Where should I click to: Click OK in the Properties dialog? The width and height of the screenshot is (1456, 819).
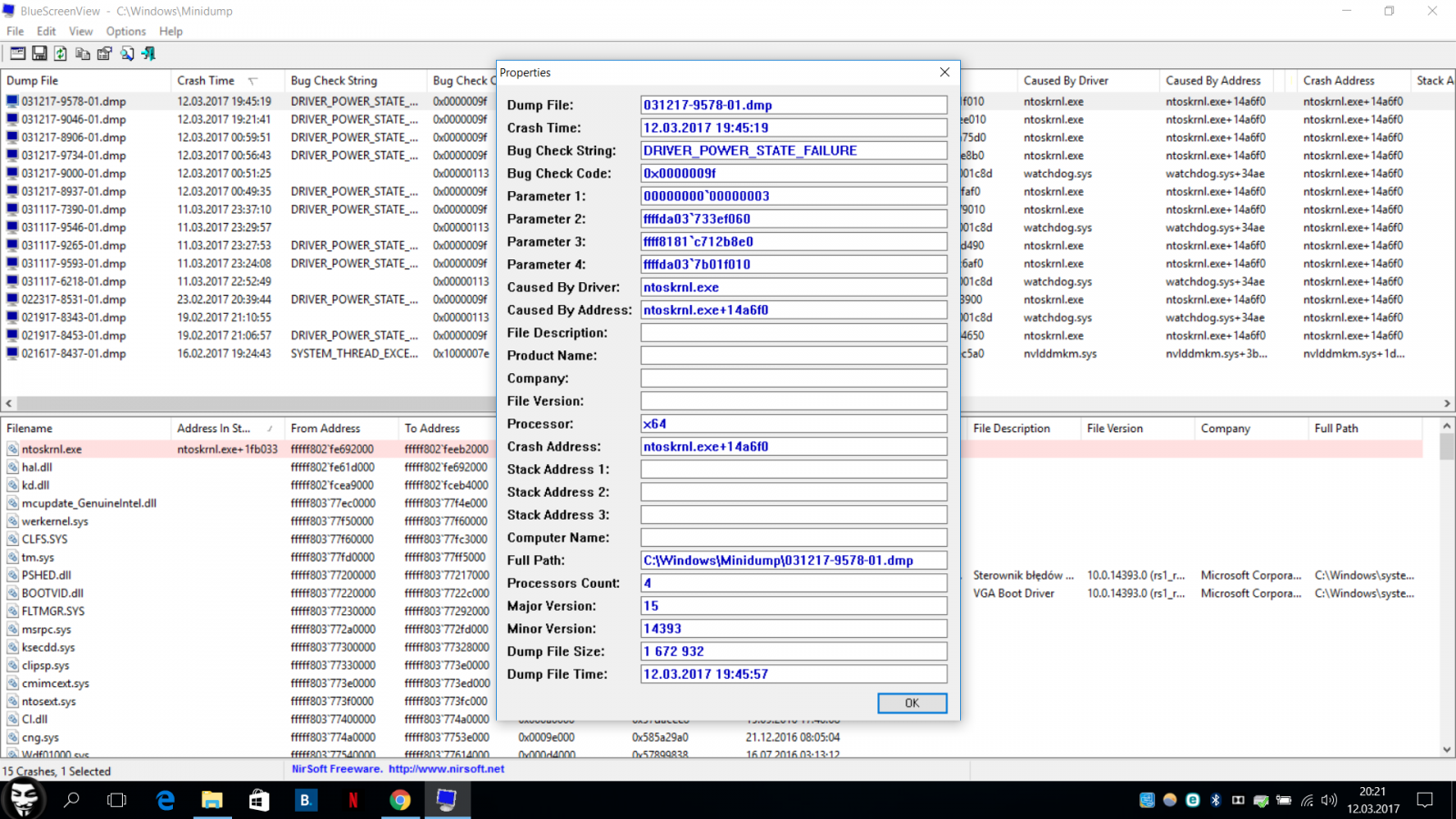coord(912,703)
